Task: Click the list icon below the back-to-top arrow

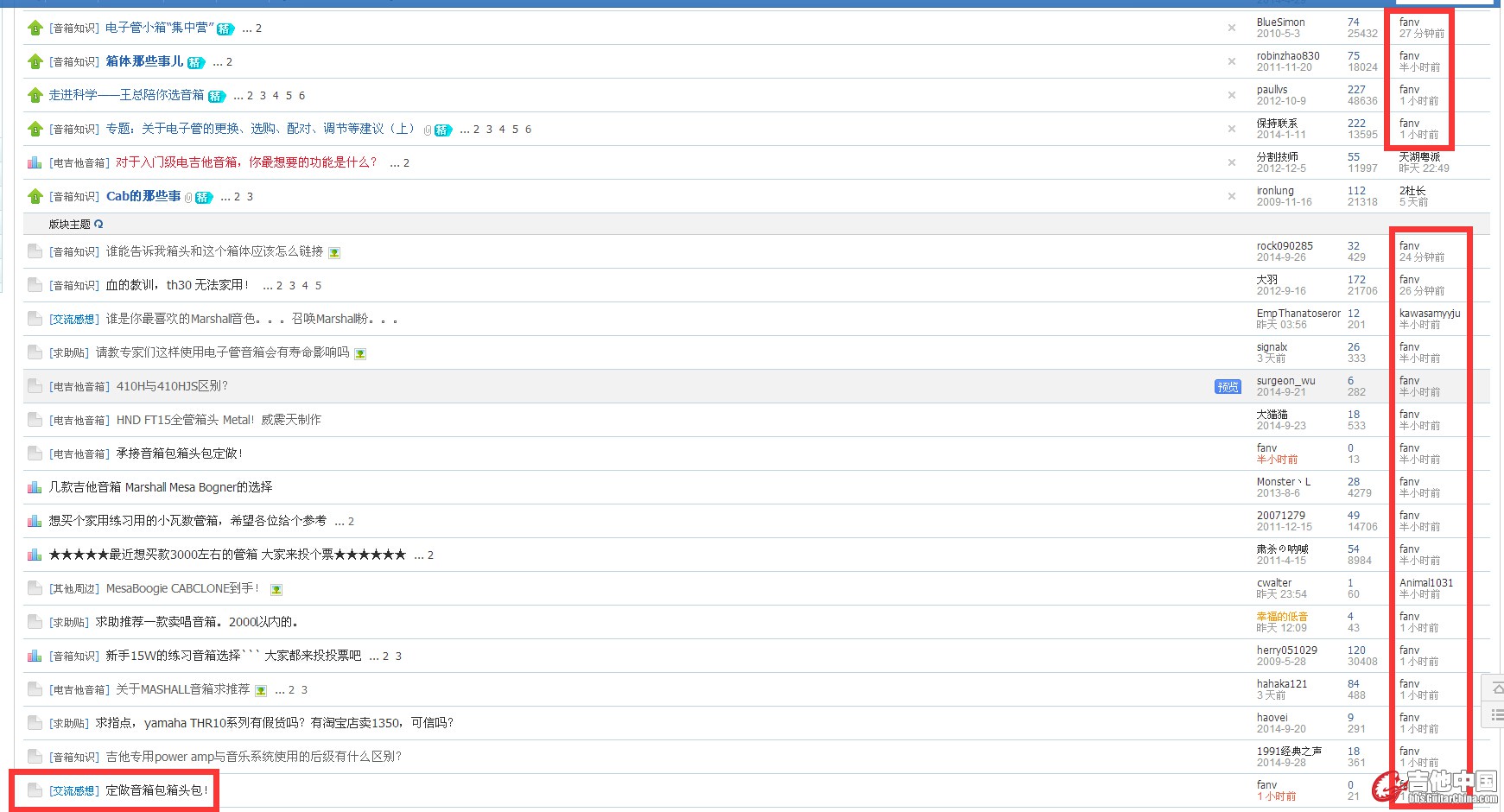Action: [x=1494, y=715]
